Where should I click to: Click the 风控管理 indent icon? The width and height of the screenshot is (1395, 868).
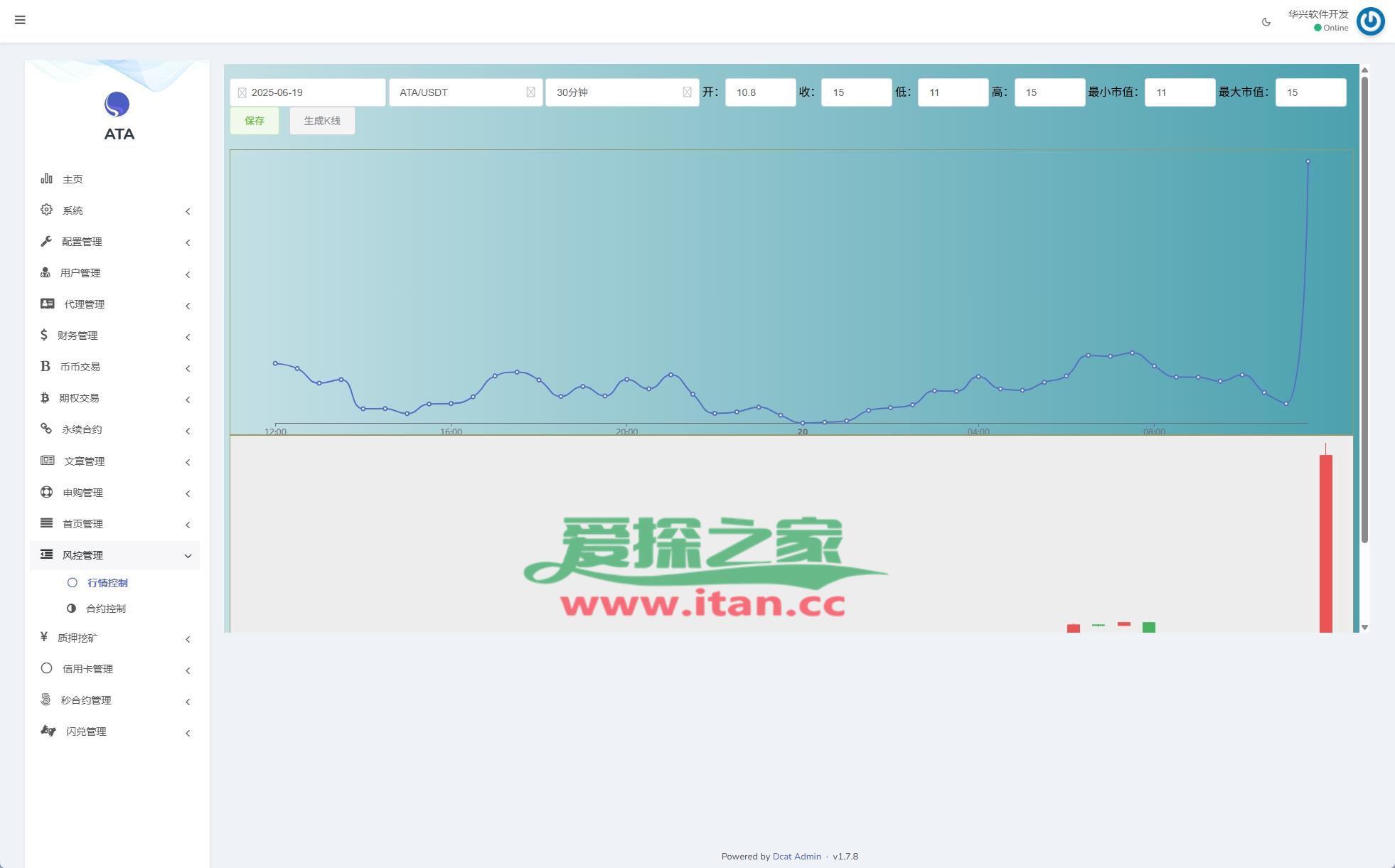click(x=47, y=554)
